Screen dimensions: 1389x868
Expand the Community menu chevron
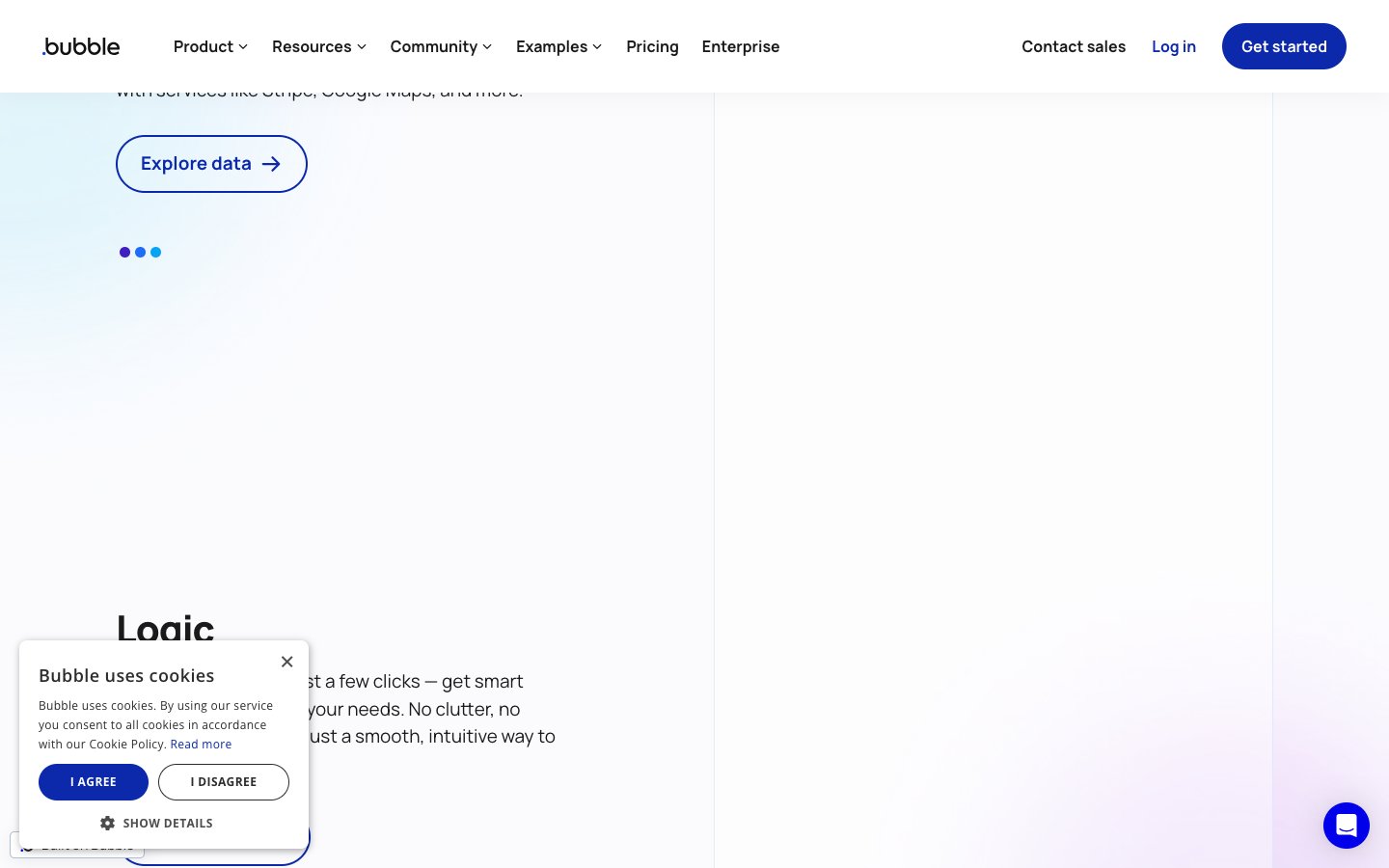pyautogui.click(x=487, y=46)
